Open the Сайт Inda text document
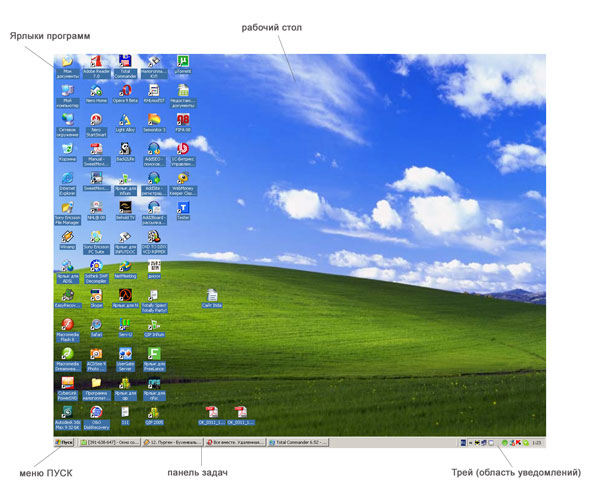 click(212, 298)
